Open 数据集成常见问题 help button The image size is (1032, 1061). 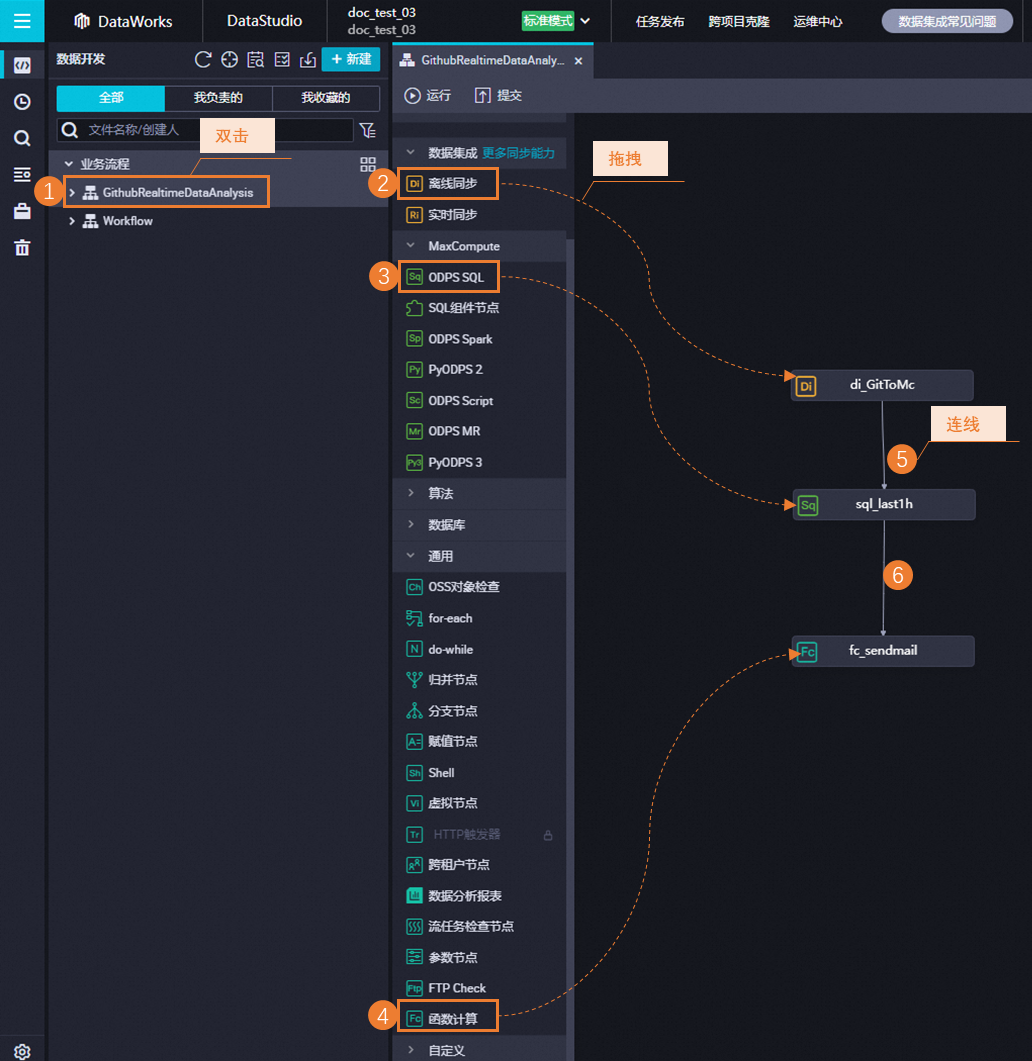click(947, 22)
